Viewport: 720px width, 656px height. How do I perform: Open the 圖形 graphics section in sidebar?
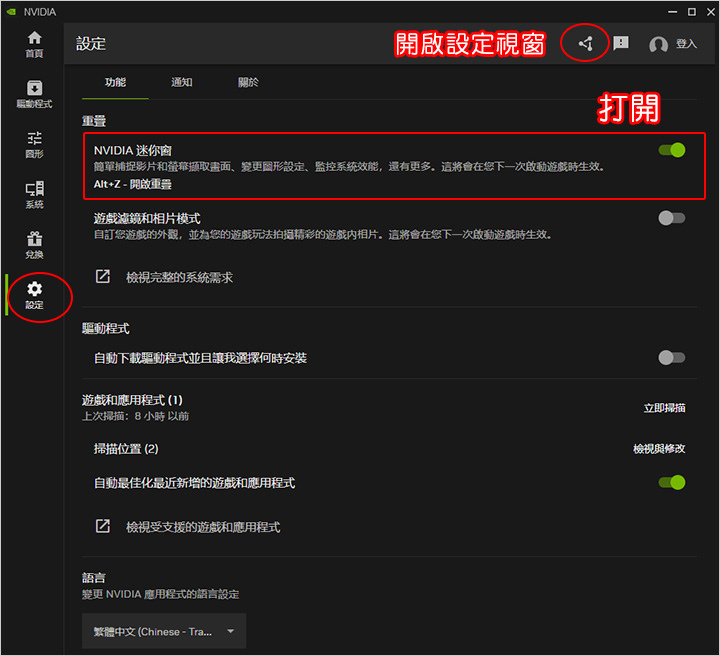click(34, 145)
